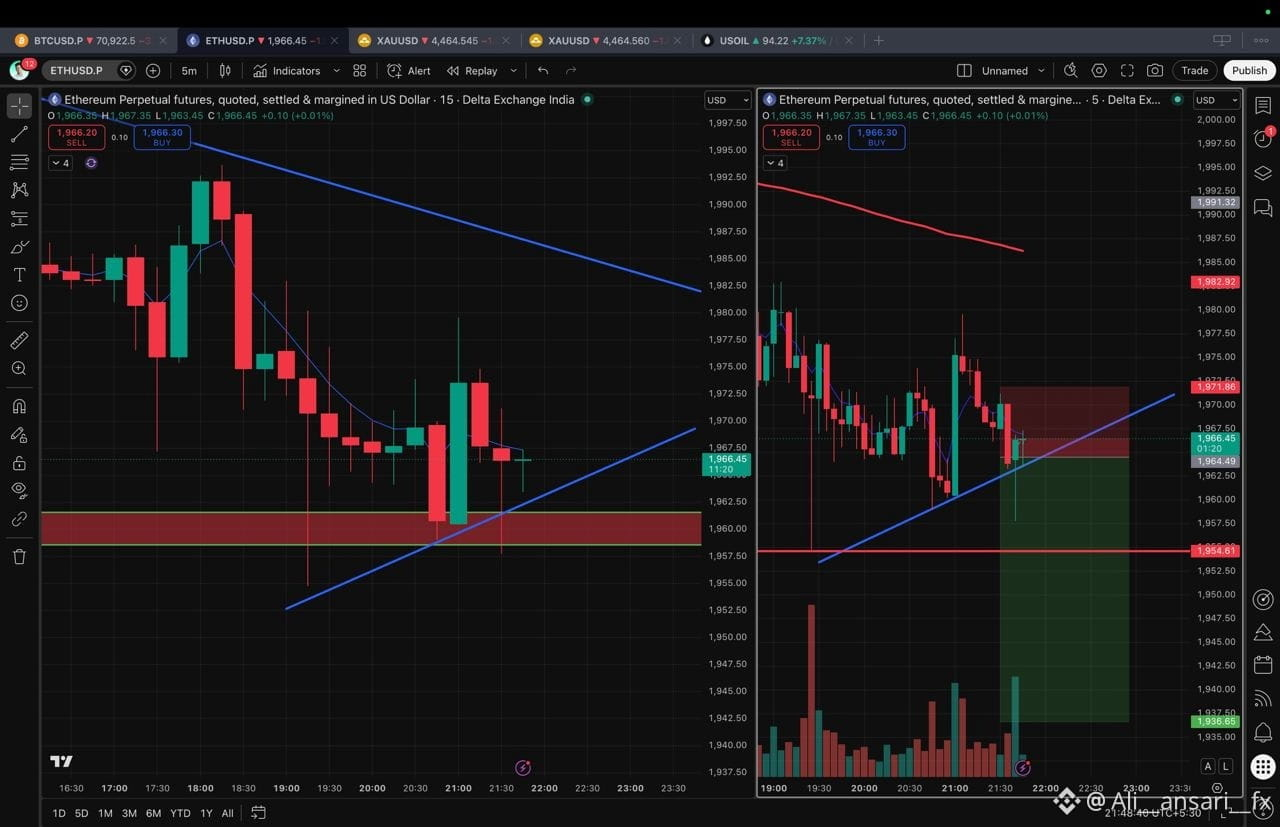Open the Unnamed layout dropdown arrow
The height and width of the screenshot is (827, 1280).
(x=1041, y=71)
